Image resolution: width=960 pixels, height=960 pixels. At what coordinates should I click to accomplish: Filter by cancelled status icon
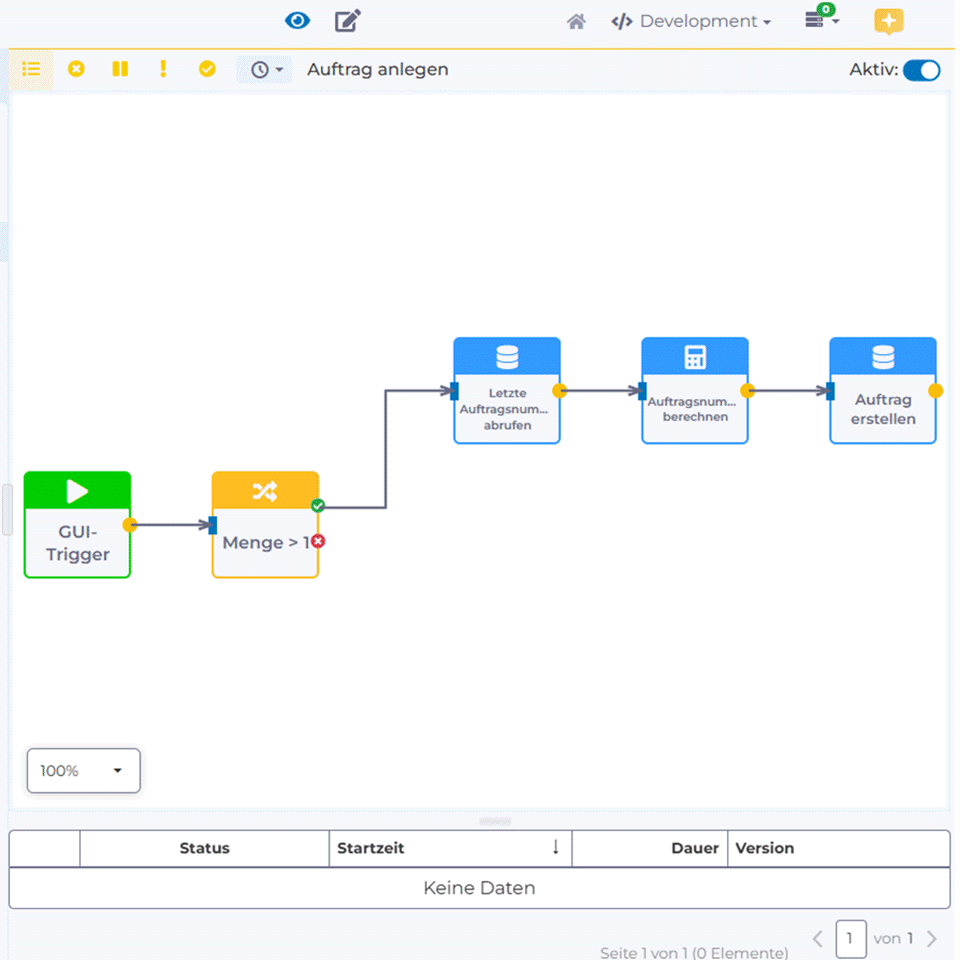76,70
